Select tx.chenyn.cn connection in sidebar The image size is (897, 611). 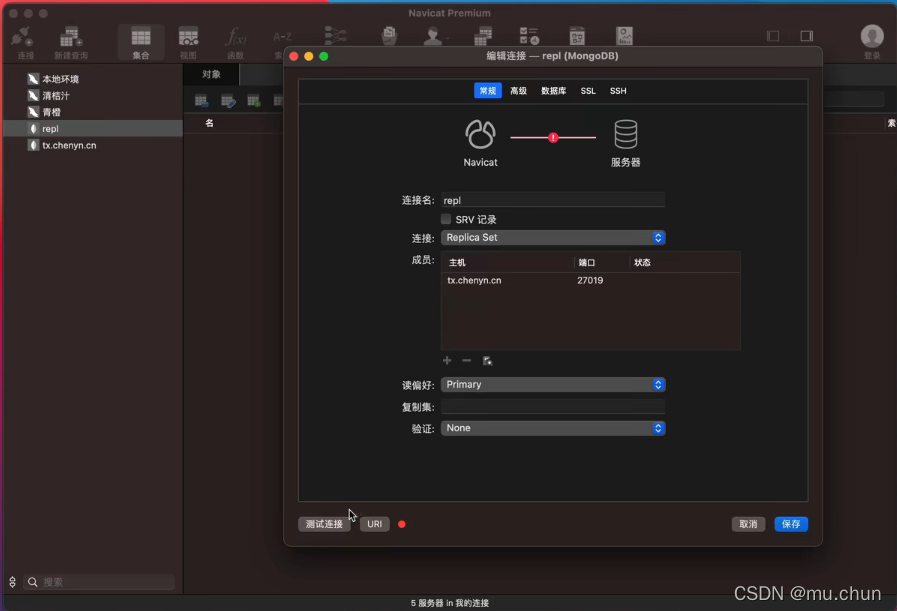point(93,145)
